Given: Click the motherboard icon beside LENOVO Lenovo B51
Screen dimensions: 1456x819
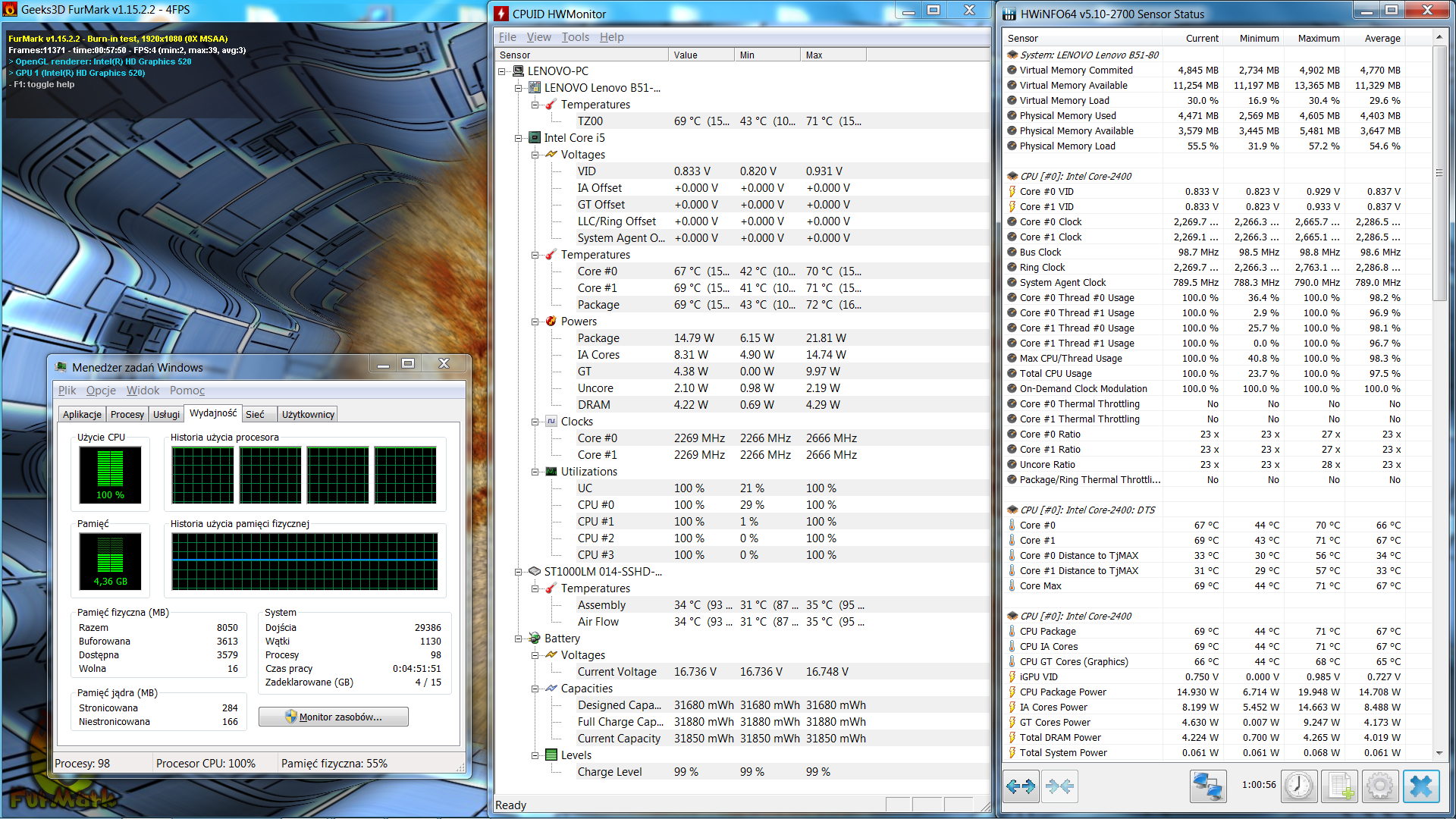Looking at the screenshot, I should (535, 88).
